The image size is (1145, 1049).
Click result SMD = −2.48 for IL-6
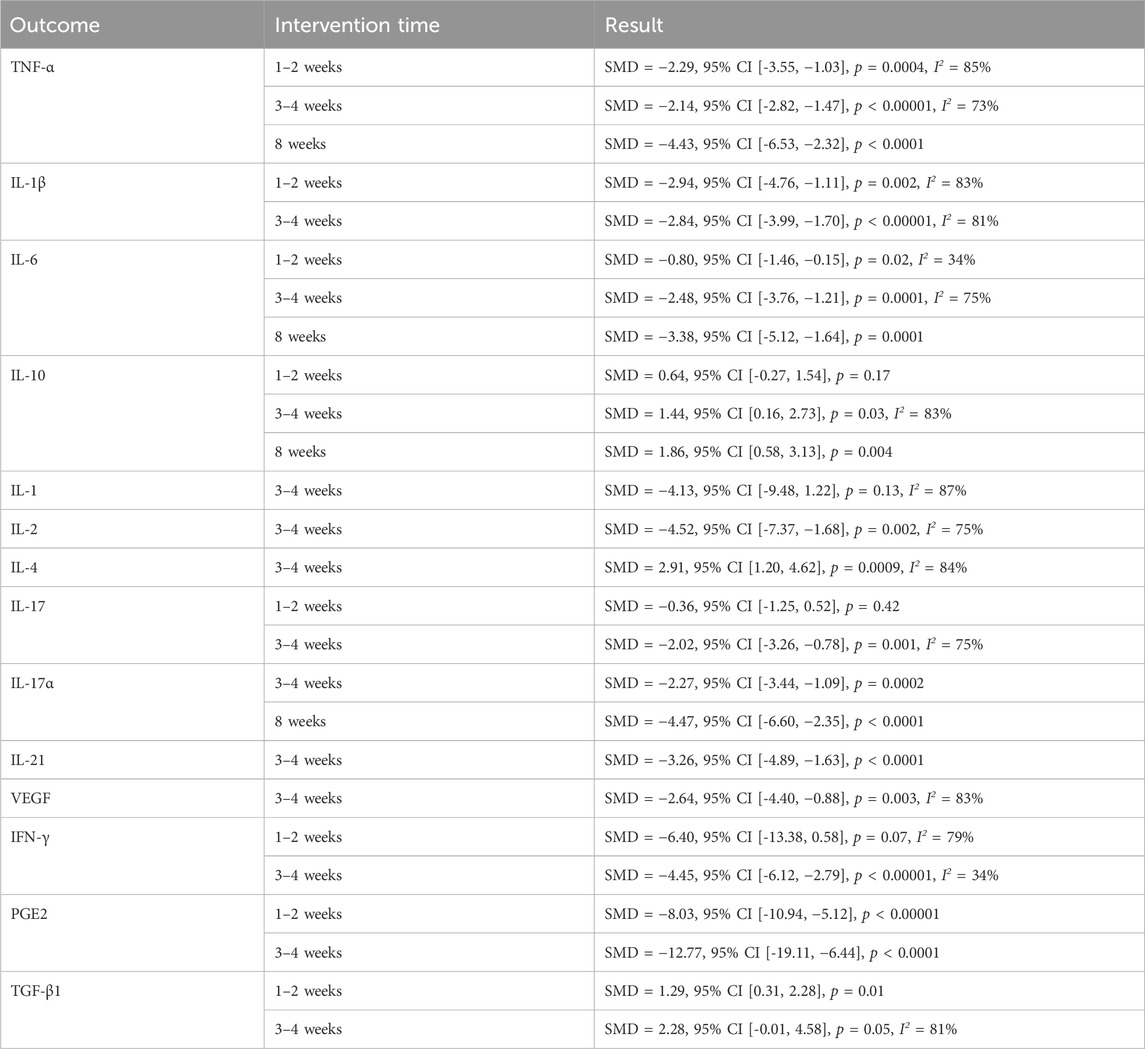pos(869,298)
